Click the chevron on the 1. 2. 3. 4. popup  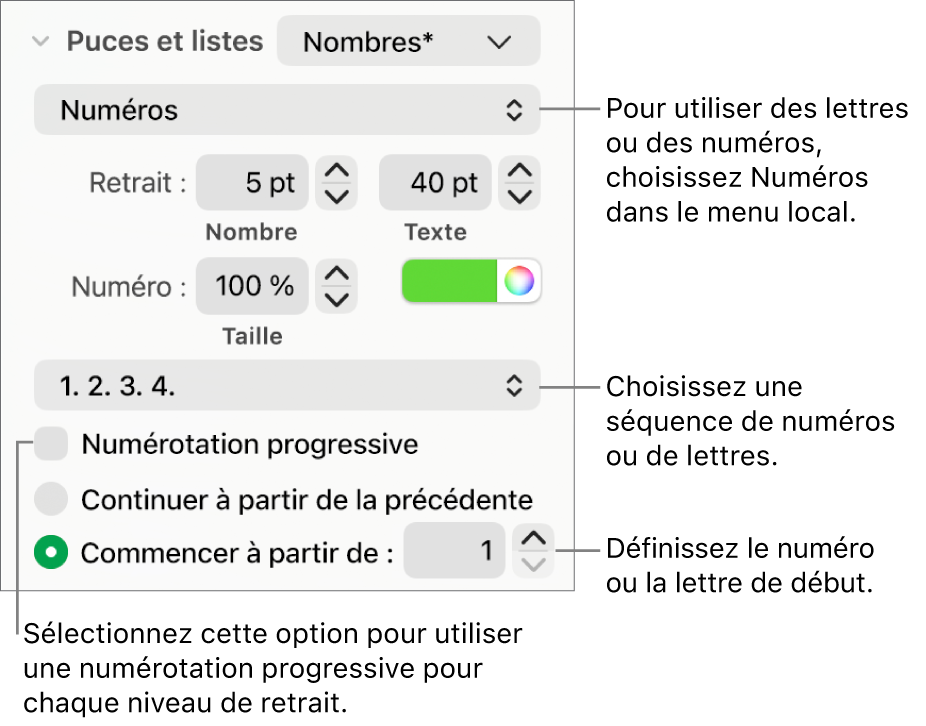514,386
